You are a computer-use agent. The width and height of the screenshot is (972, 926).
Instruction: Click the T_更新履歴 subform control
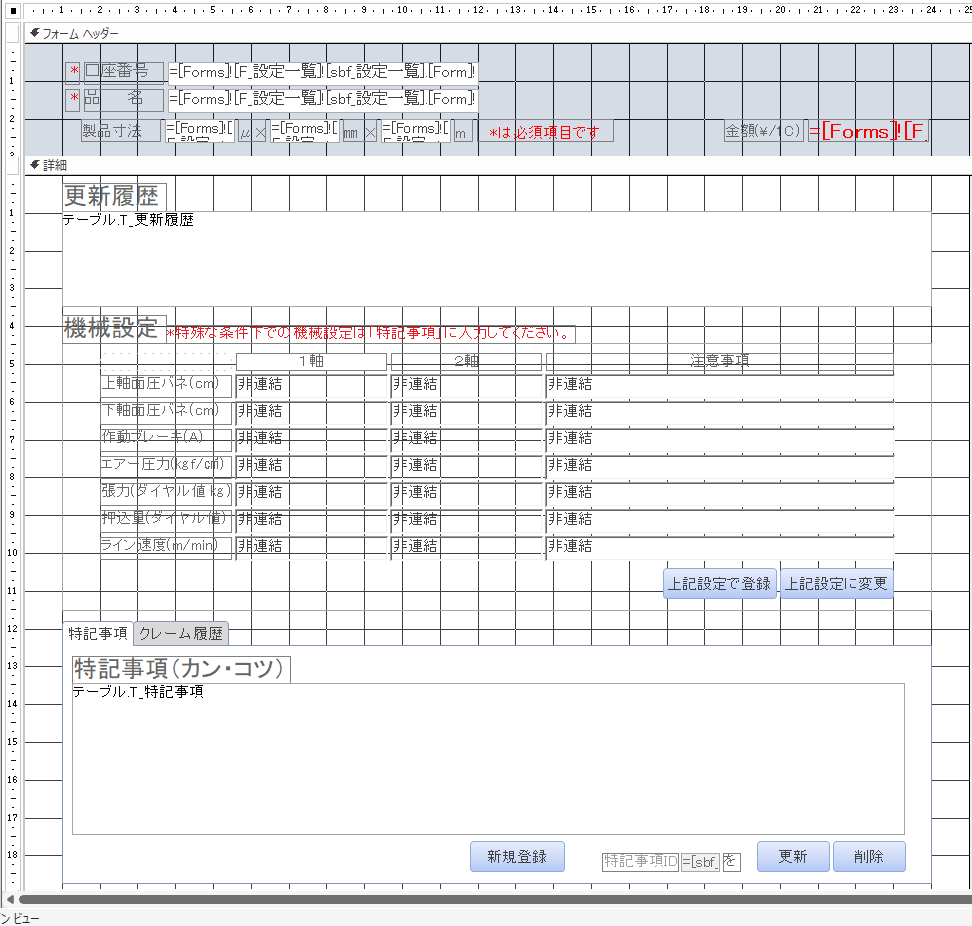[x=496, y=260]
